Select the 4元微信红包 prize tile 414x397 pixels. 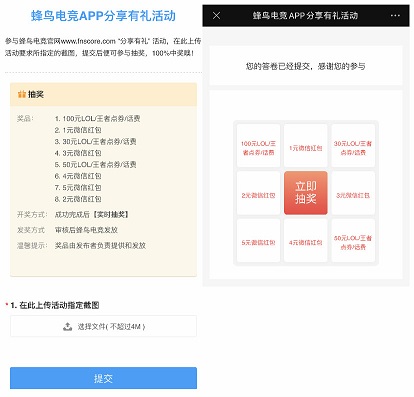306,240
